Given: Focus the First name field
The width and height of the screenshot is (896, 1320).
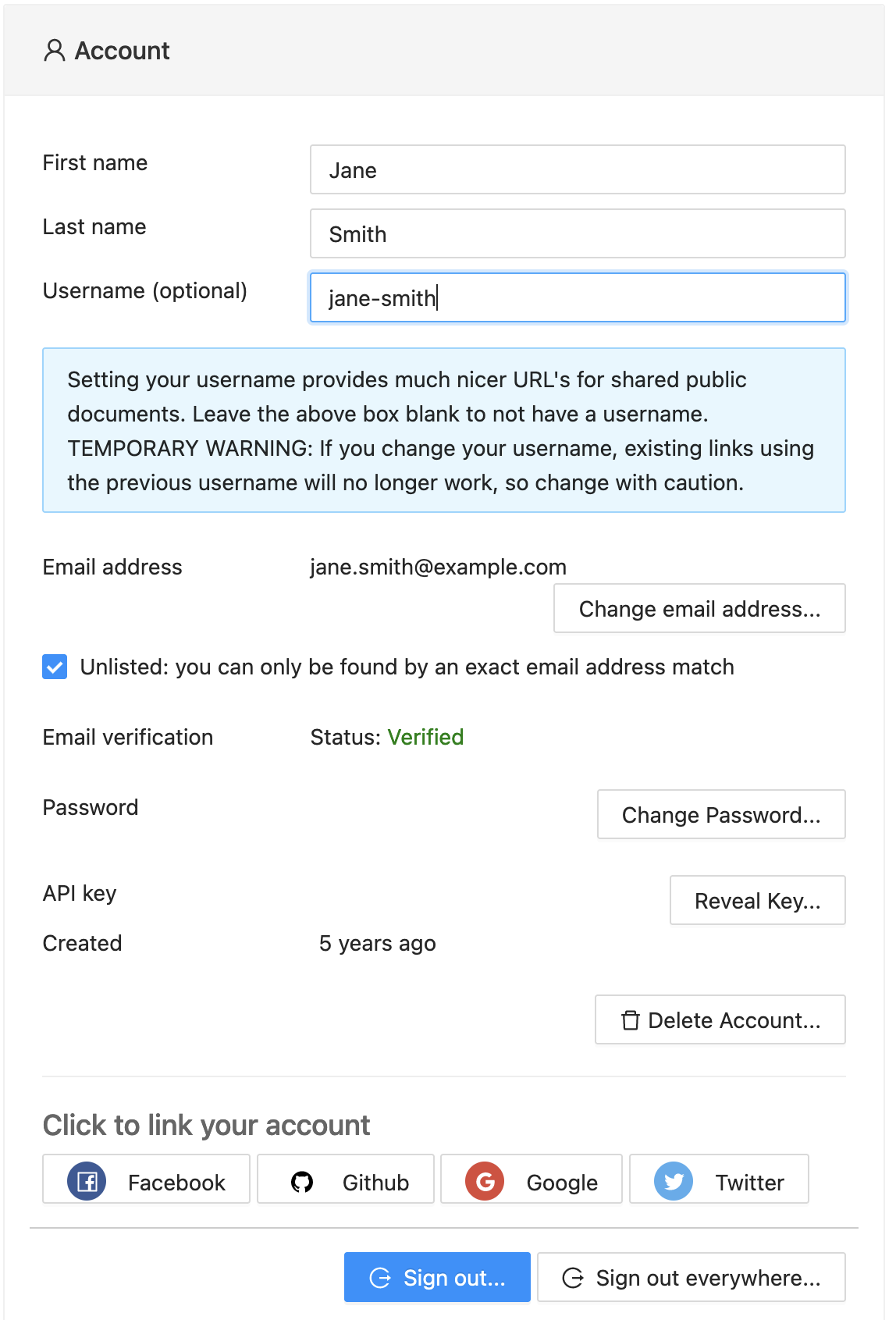Looking at the screenshot, I should click(x=578, y=170).
